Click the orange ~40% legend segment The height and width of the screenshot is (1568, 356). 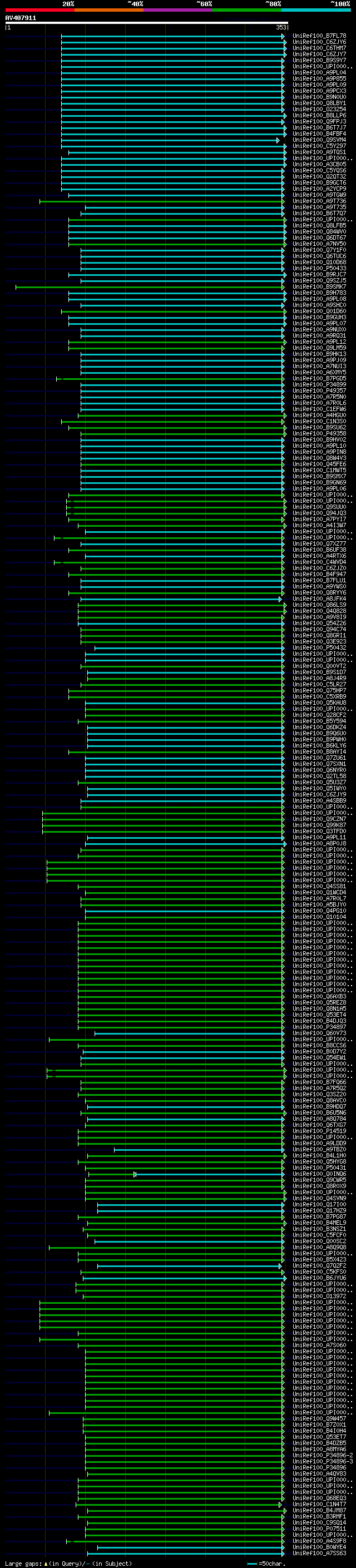109,10
